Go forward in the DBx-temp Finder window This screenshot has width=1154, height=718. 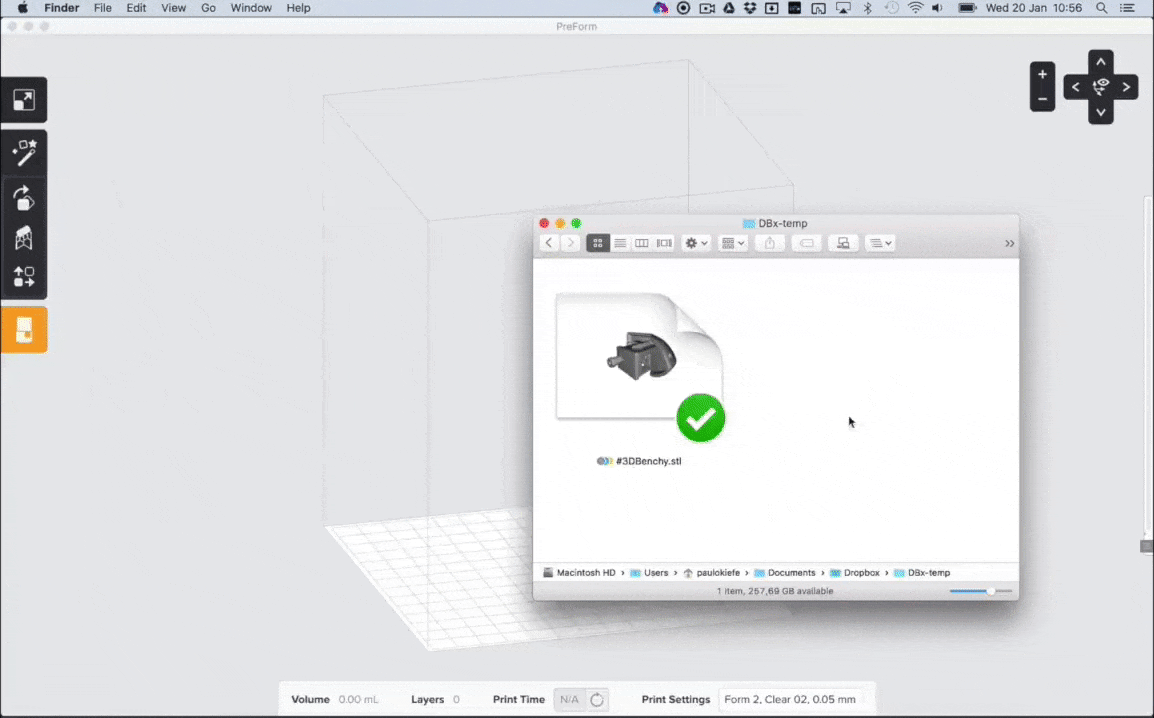pyautogui.click(x=570, y=243)
